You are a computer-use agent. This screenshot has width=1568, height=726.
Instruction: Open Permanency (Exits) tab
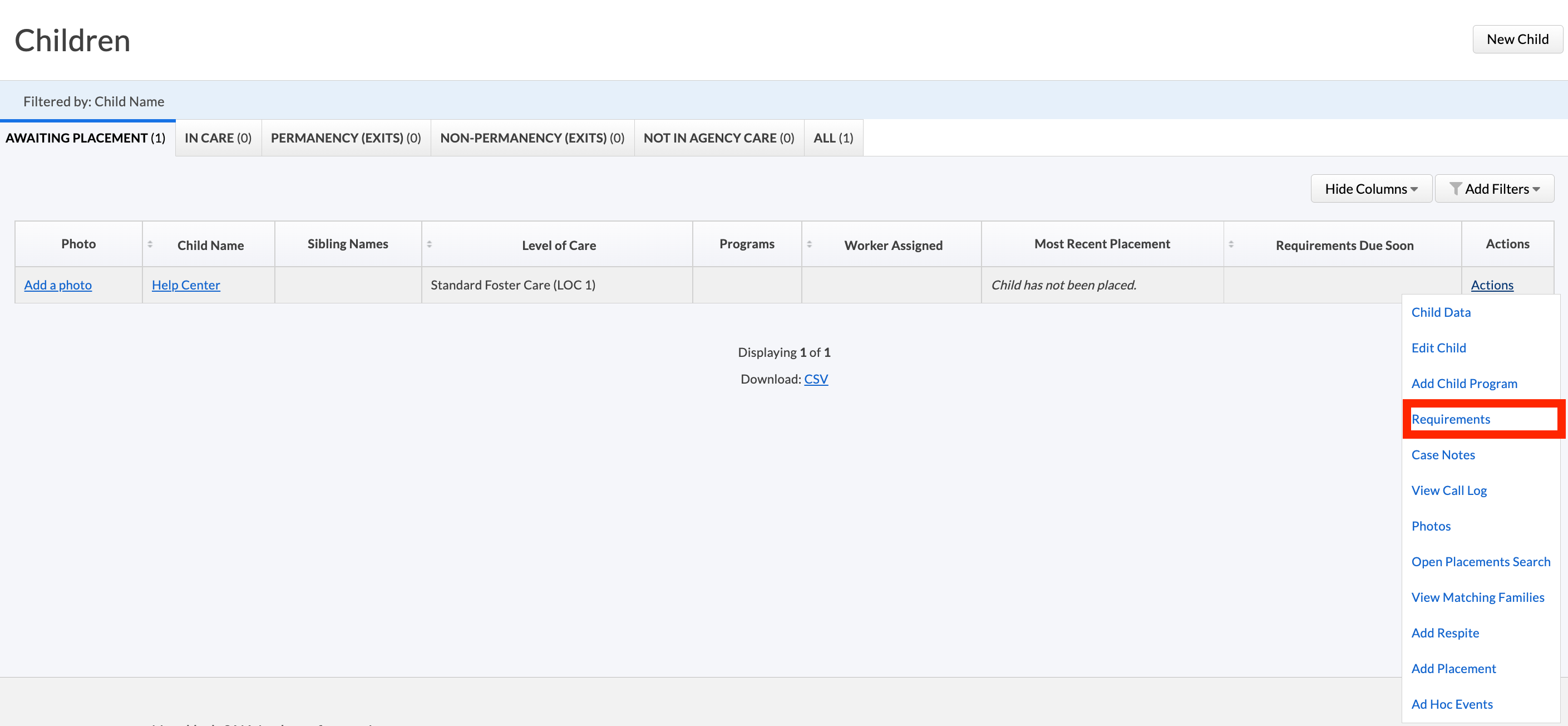346,138
